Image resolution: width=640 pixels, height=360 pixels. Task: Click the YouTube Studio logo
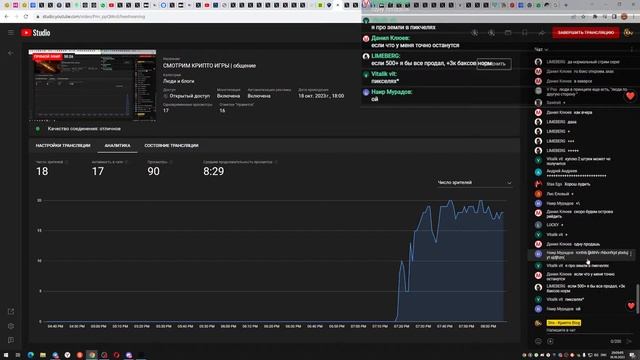(36, 33)
